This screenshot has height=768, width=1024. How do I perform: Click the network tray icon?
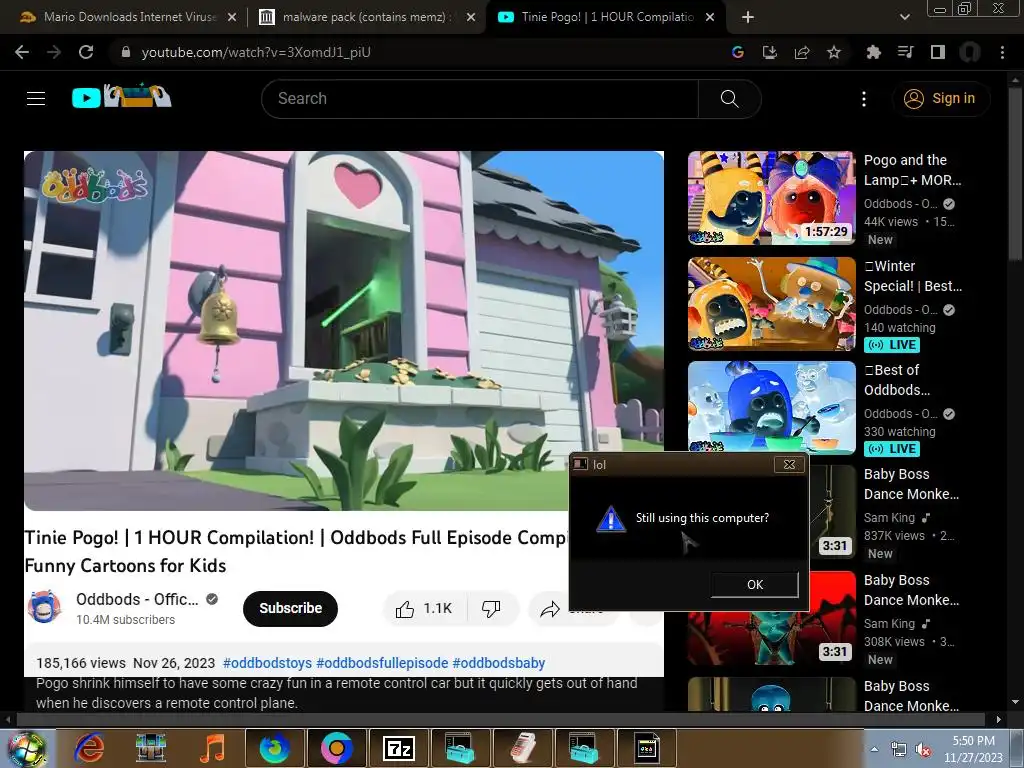[x=899, y=750]
